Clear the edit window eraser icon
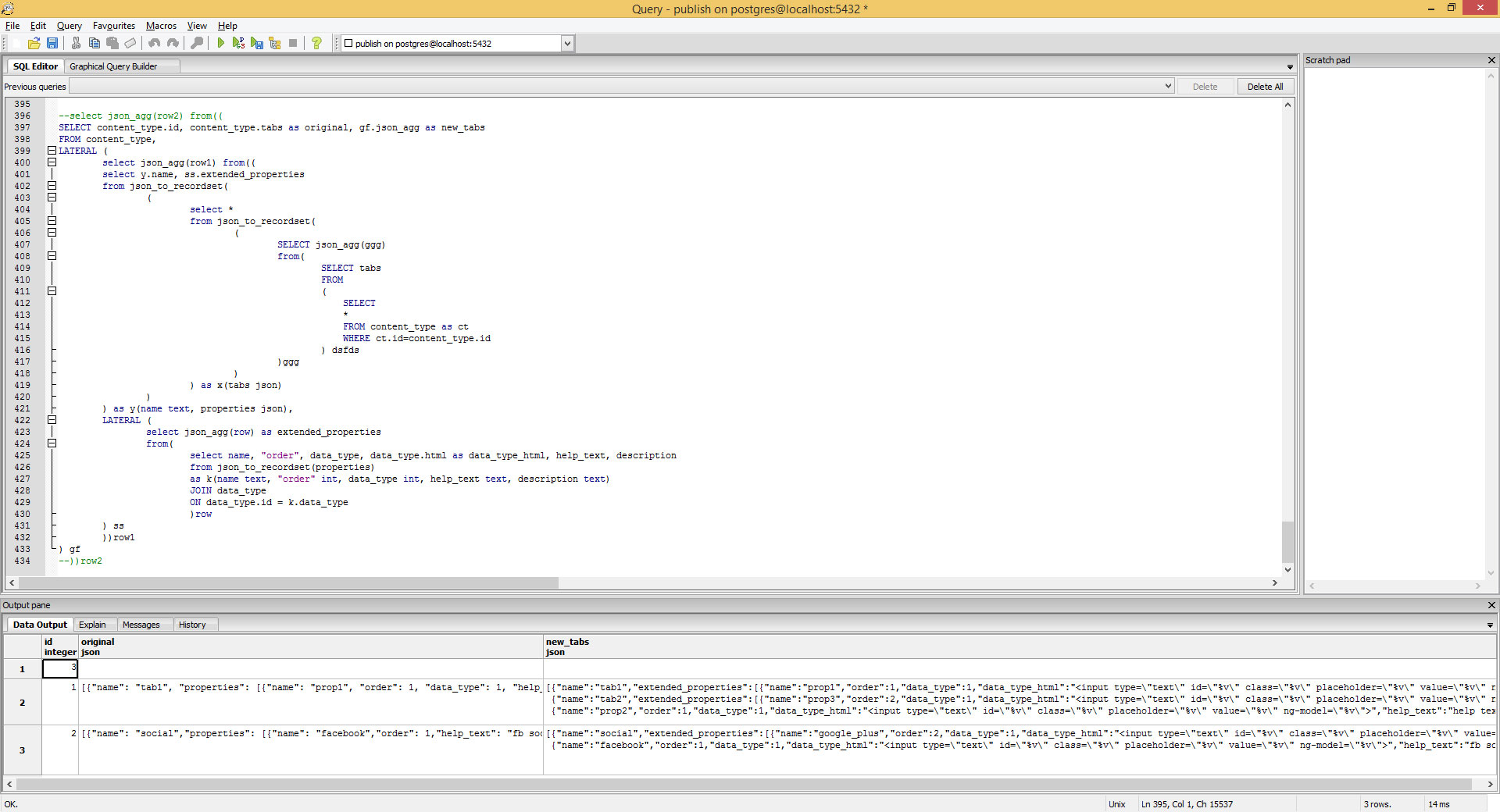1500x812 pixels. point(130,43)
